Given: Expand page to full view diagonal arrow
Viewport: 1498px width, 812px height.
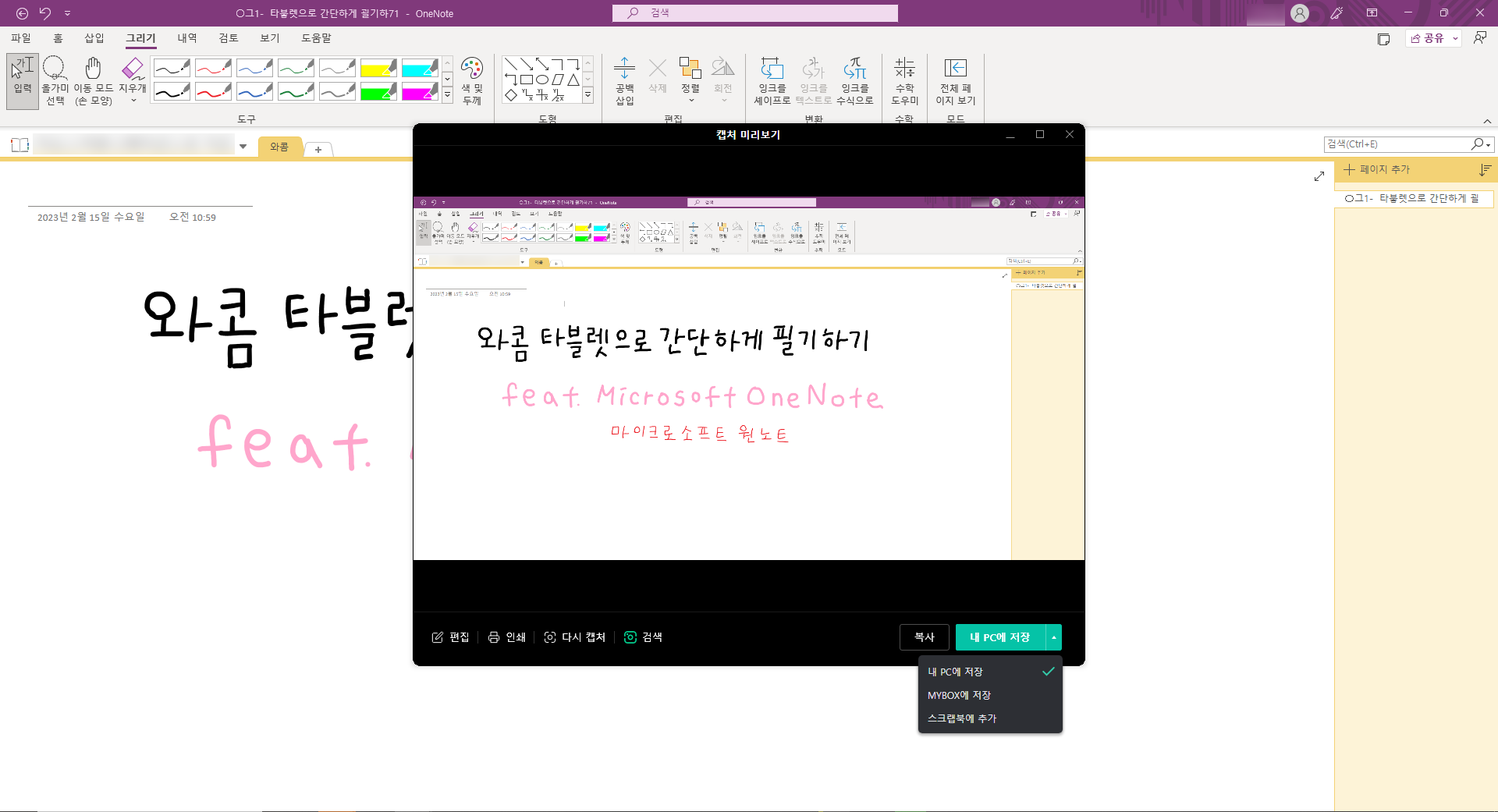Looking at the screenshot, I should pos(1319,176).
